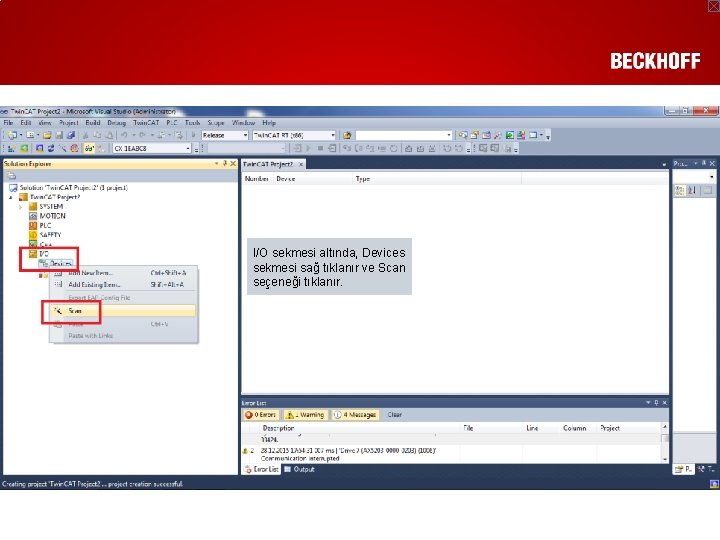Click the blue Config Mode icon

[39, 148]
